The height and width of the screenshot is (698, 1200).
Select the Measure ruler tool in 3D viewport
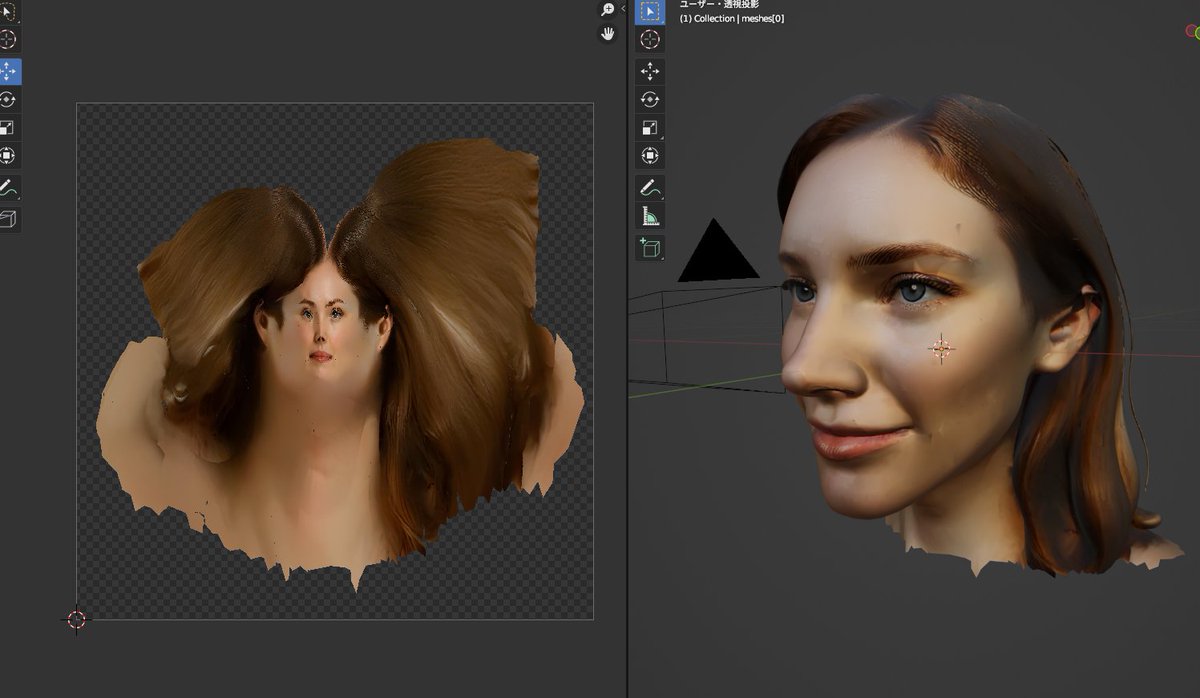pyautogui.click(x=650, y=215)
